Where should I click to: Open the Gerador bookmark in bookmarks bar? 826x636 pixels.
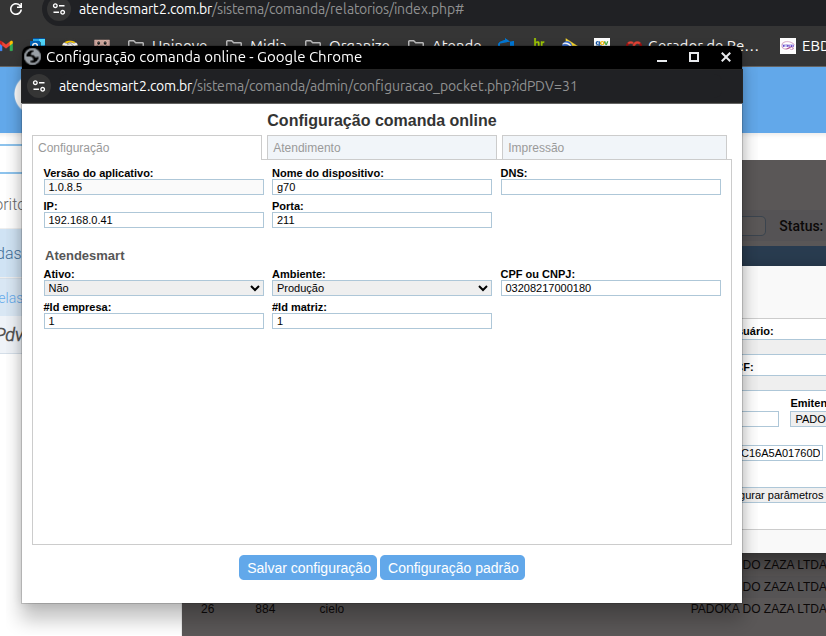[x=693, y=46]
